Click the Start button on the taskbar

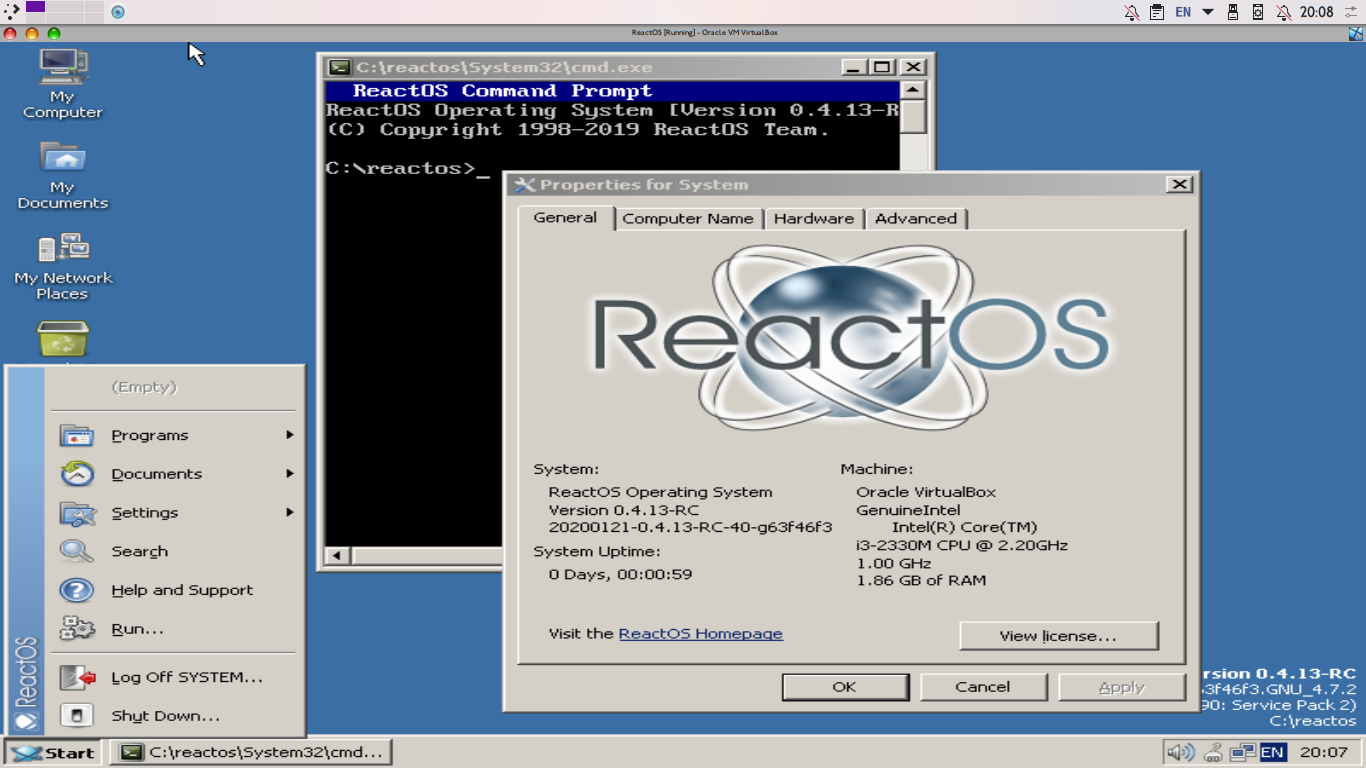coord(53,752)
